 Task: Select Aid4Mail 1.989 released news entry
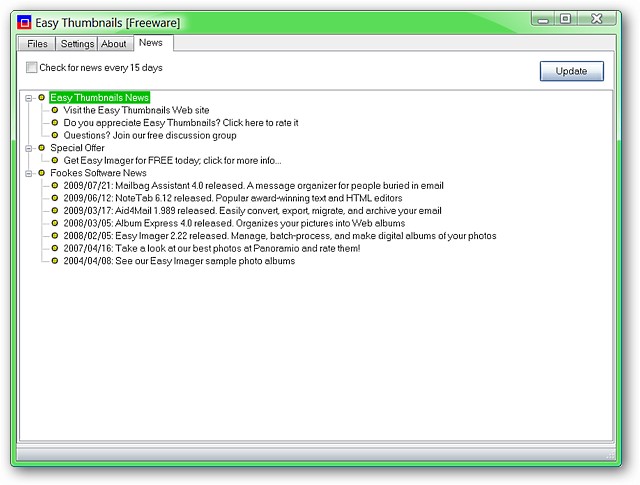coord(252,211)
